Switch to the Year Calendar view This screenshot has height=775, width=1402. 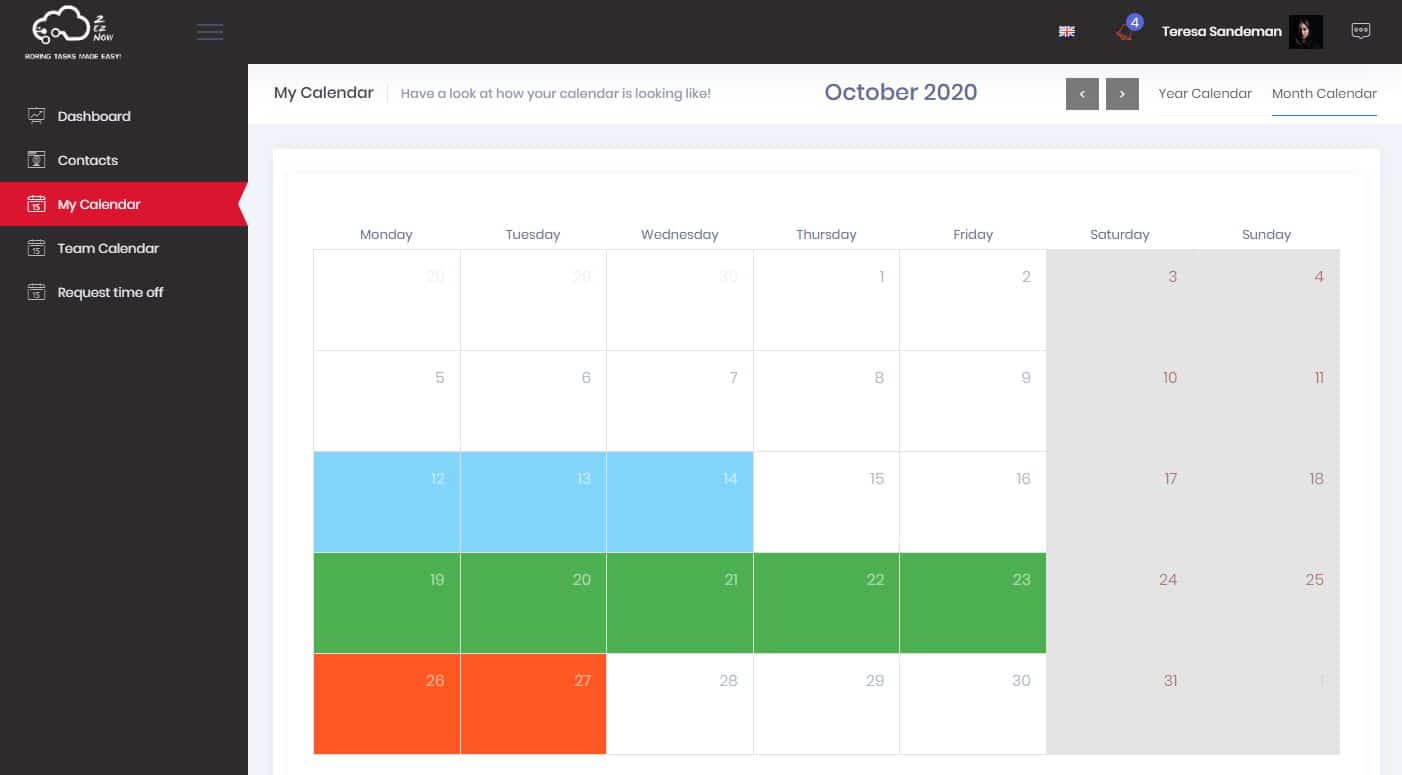[x=1205, y=93]
